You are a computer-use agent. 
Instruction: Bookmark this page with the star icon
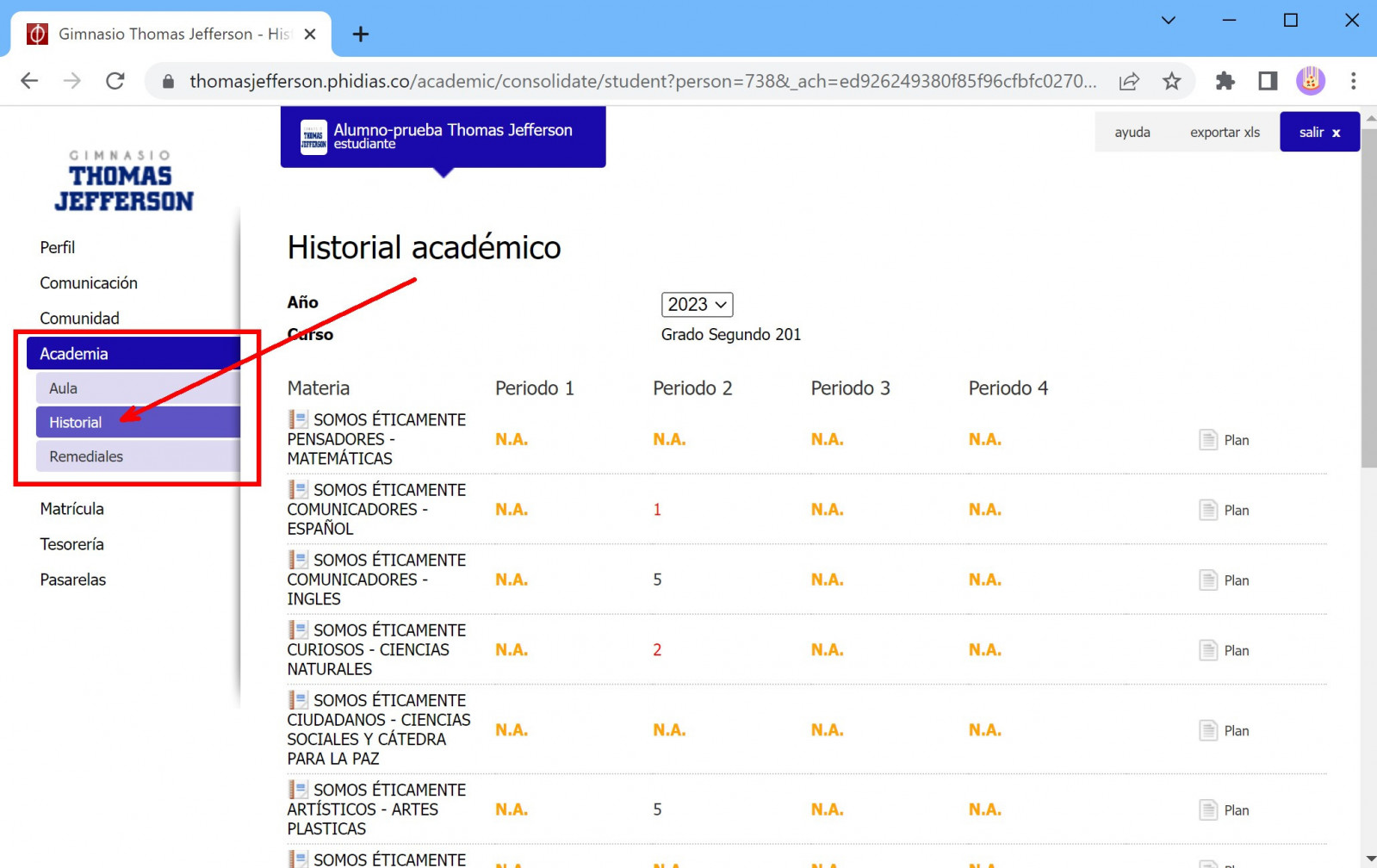[x=1171, y=82]
